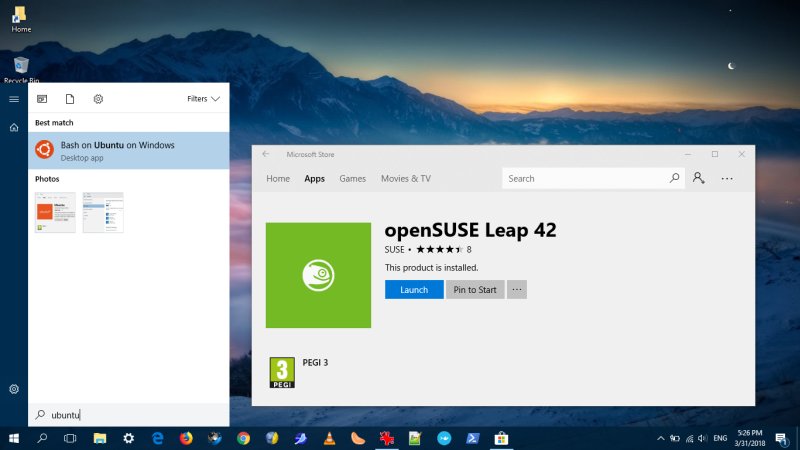800x450 pixels.
Task: Open Google Chrome from taskbar
Action: (243, 438)
